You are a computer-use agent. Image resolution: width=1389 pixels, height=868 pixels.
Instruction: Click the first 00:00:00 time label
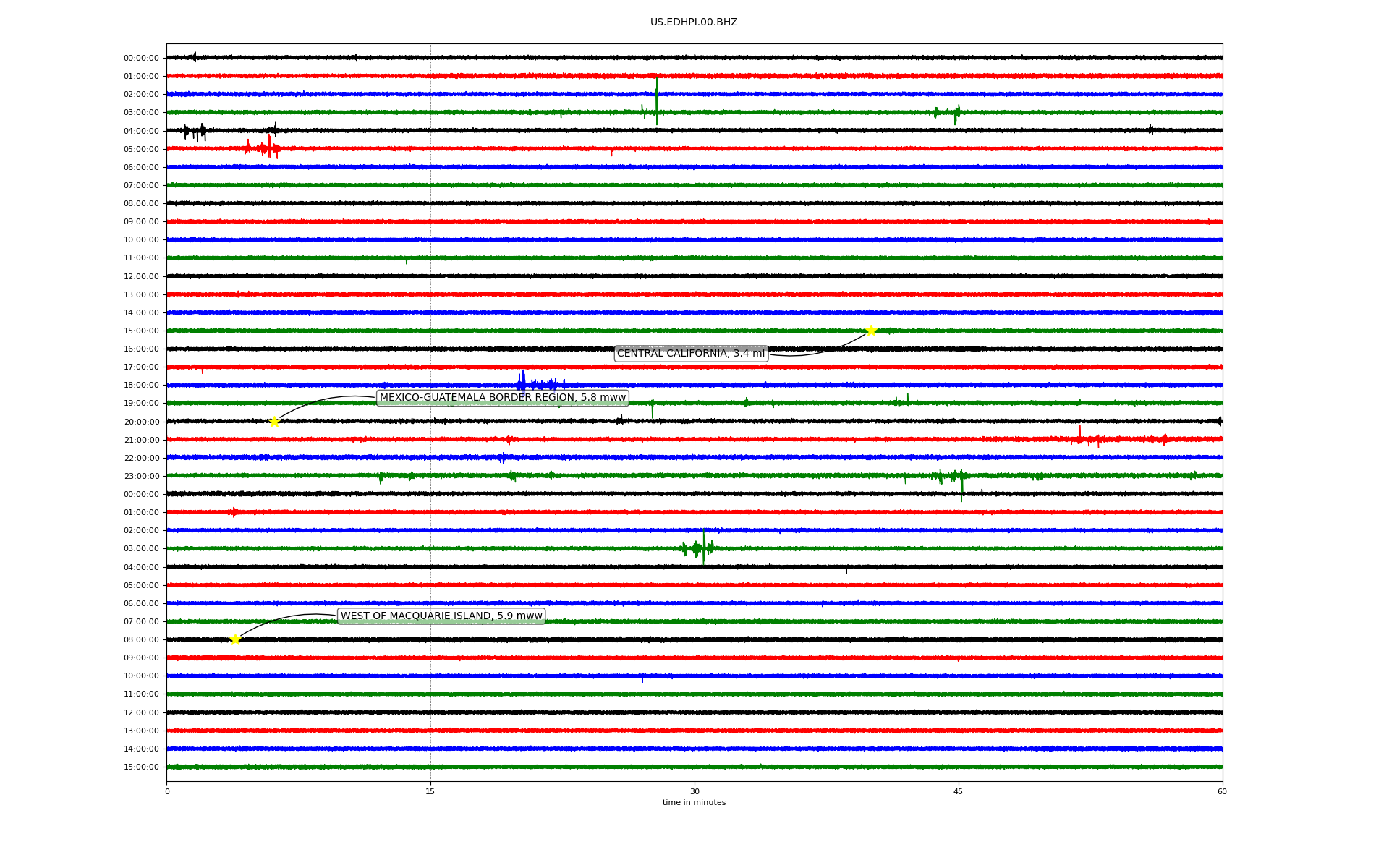coord(141,58)
